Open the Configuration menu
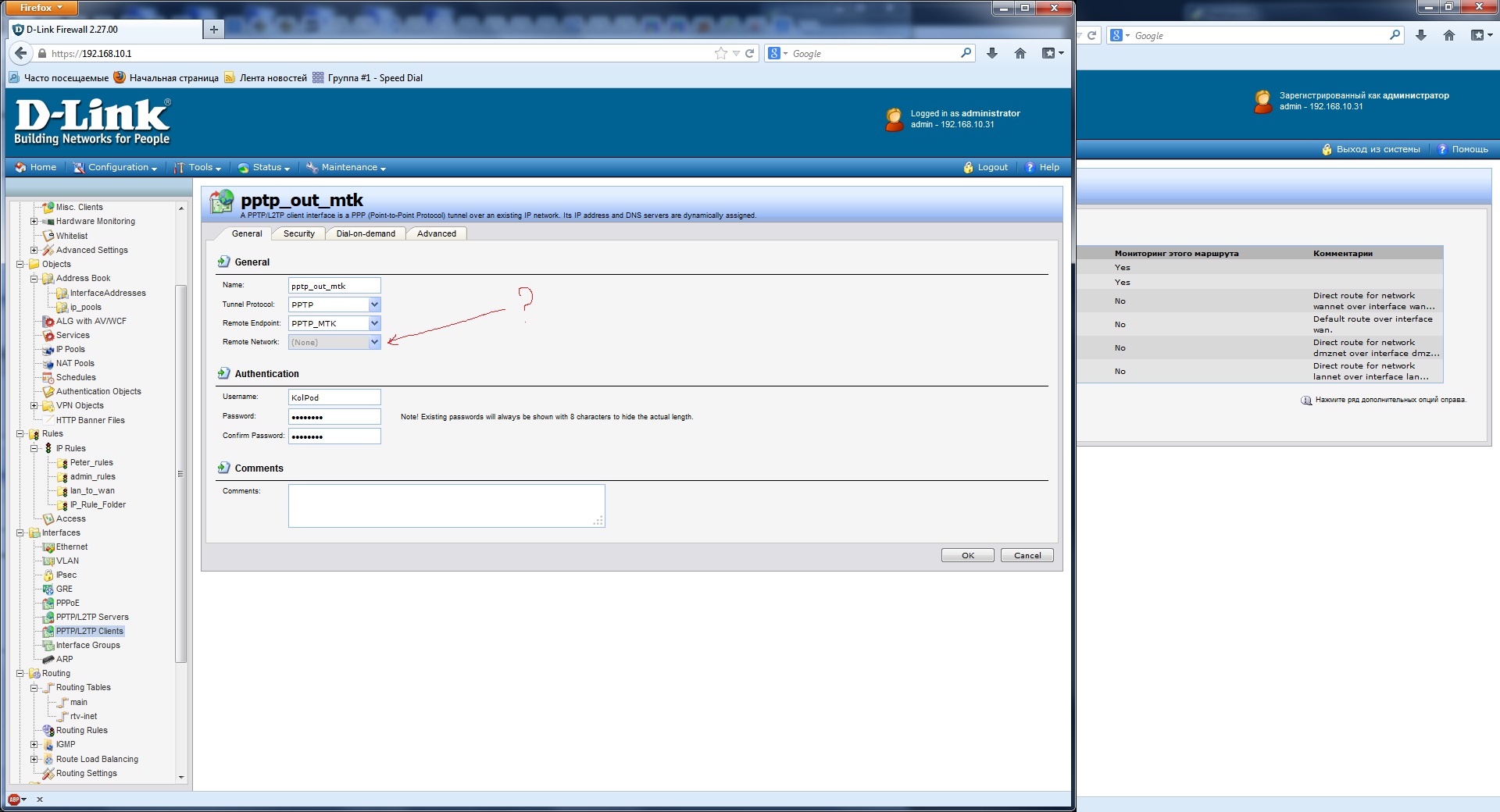This screenshot has width=1500, height=812. [115, 167]
